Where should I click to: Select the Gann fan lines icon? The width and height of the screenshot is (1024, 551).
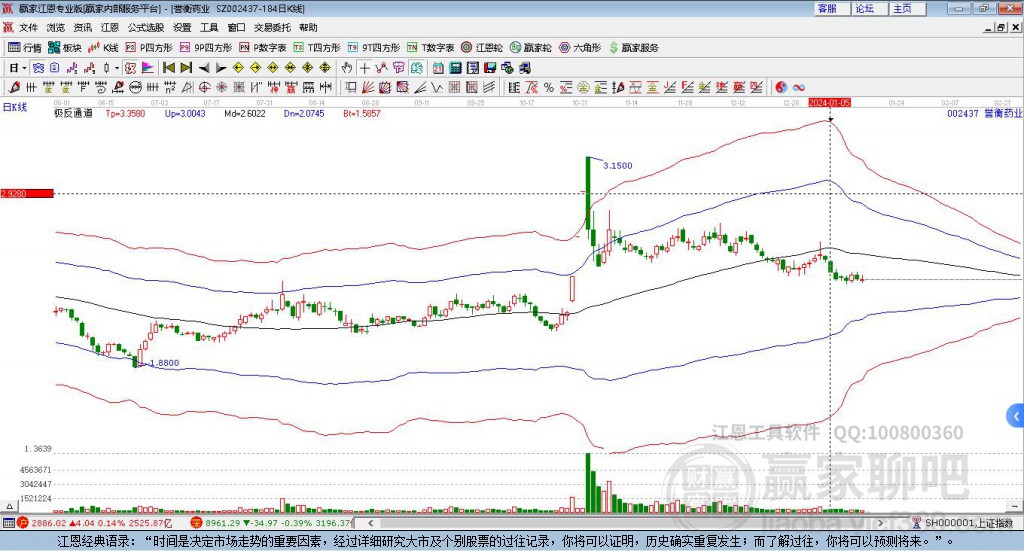click(368, 87)
